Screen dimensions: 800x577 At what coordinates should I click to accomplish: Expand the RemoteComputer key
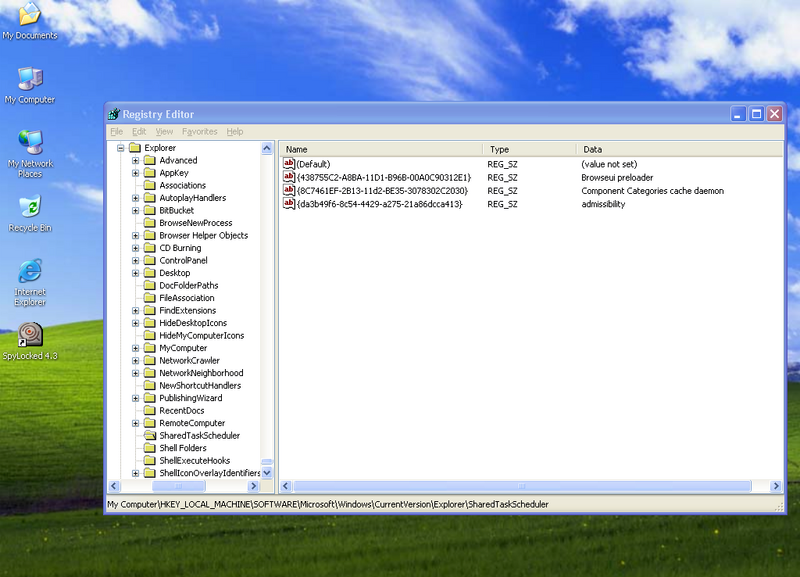[135, 423]
